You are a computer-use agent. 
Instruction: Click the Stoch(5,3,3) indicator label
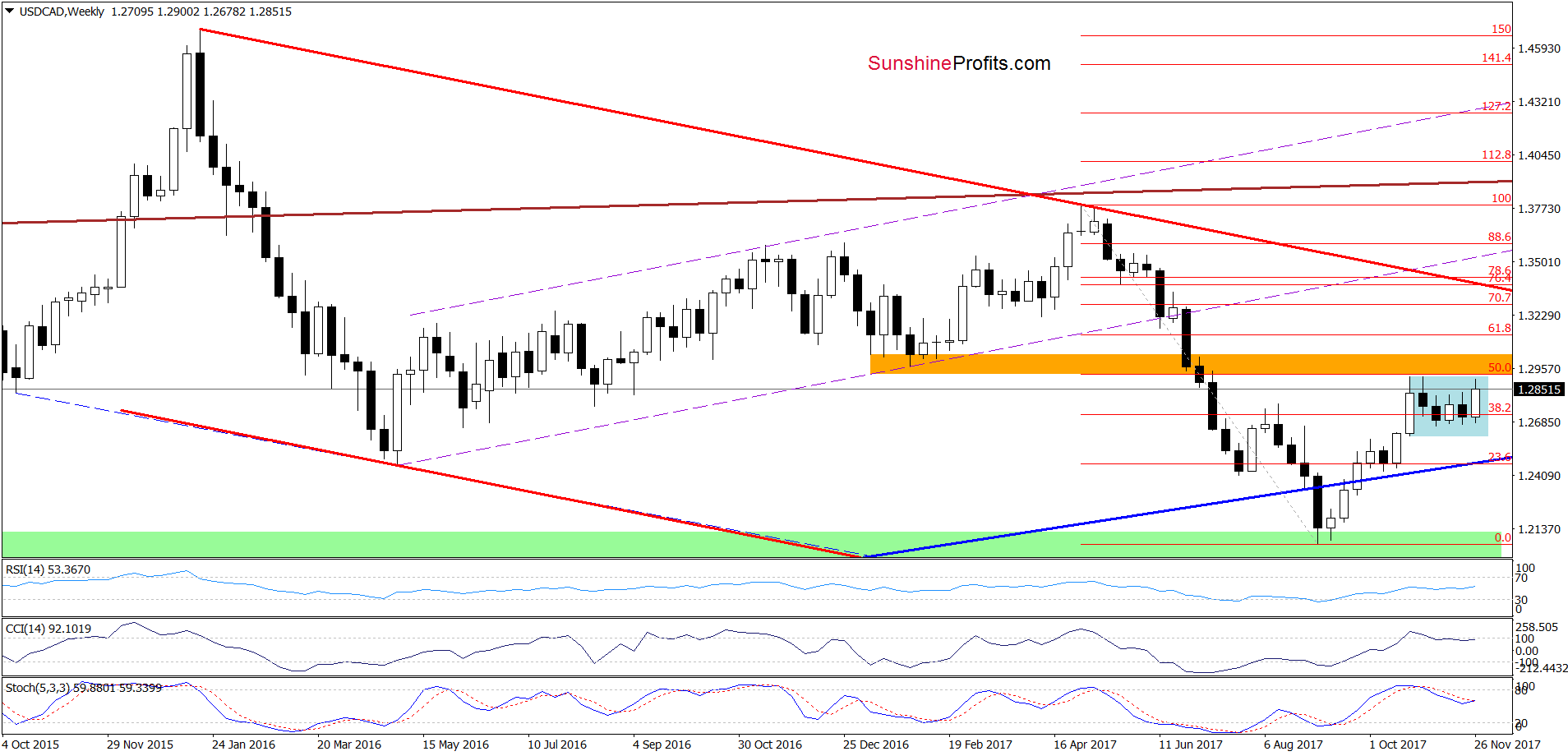84,688
